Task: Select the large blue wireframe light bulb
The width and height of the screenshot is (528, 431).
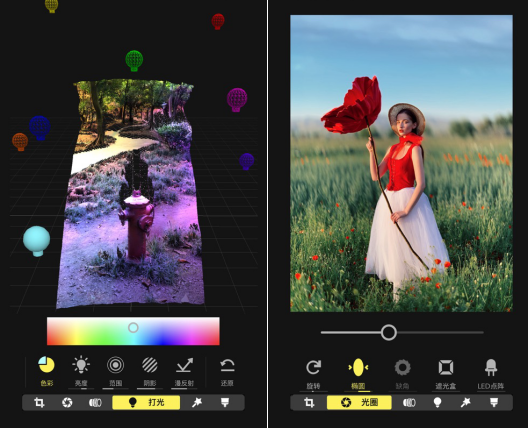Action: (x=40, y=128)
